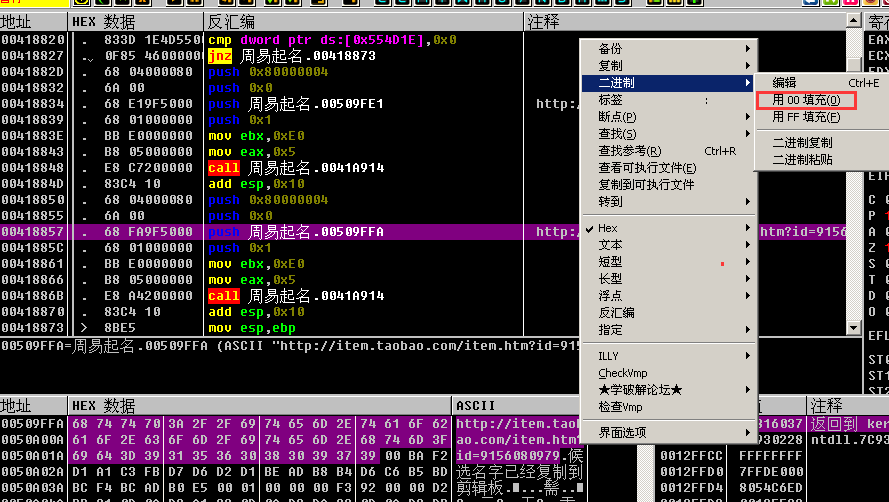Click the disassembly pane 地址 column header

(x=33, y=22)
